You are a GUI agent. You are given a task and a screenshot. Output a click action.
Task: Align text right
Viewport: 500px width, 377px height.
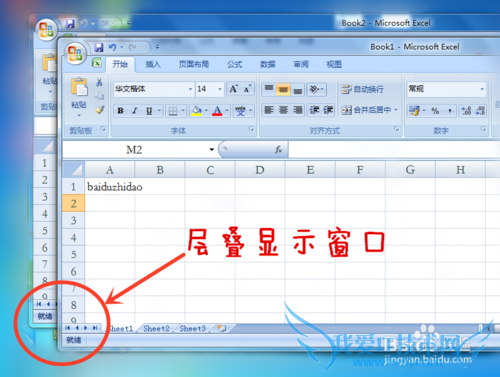(298, 110)
